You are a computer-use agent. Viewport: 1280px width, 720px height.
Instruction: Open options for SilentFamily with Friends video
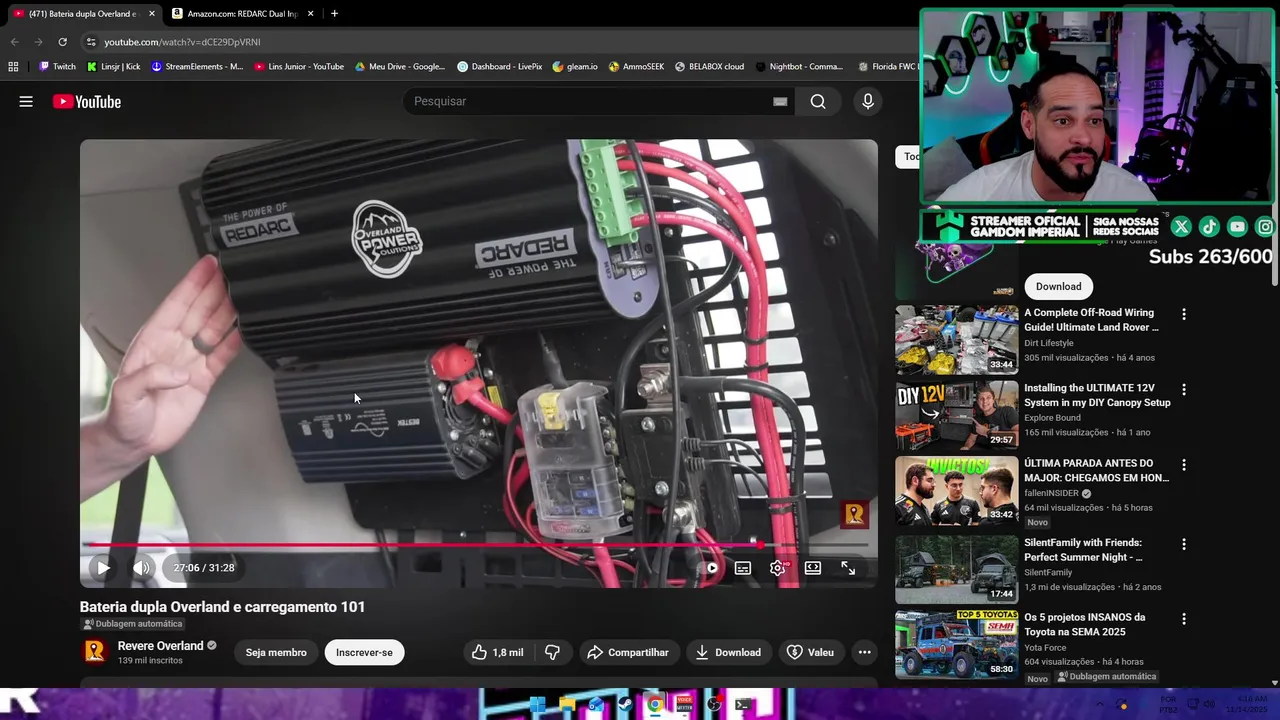[x=1184, y=544]
